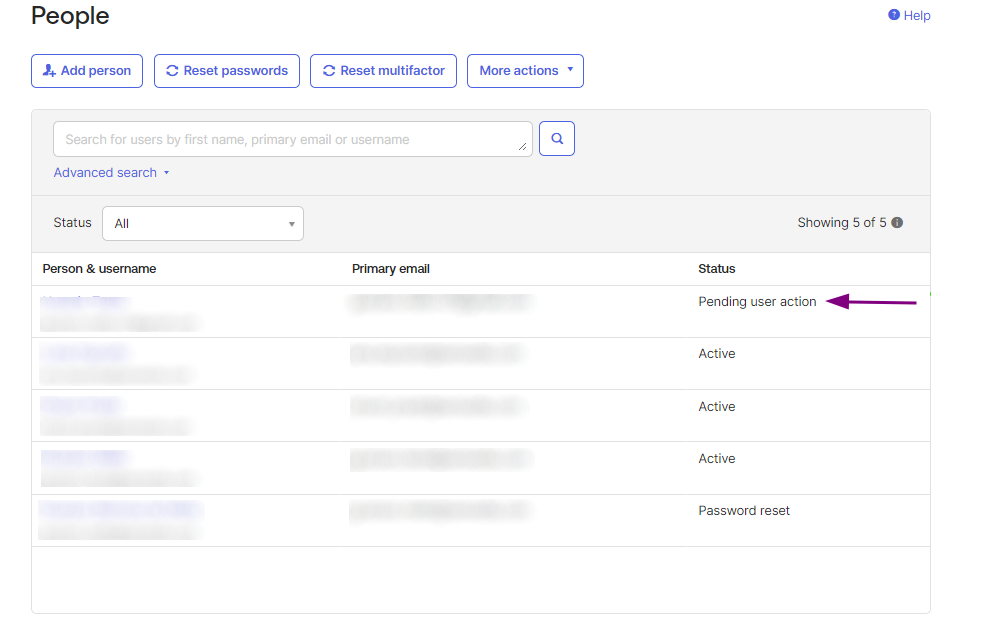Click the Reset multifactor button
Image resolution: width=984 pixels, height=627 pixels.
pyautogui.click(x=383, y=70)
